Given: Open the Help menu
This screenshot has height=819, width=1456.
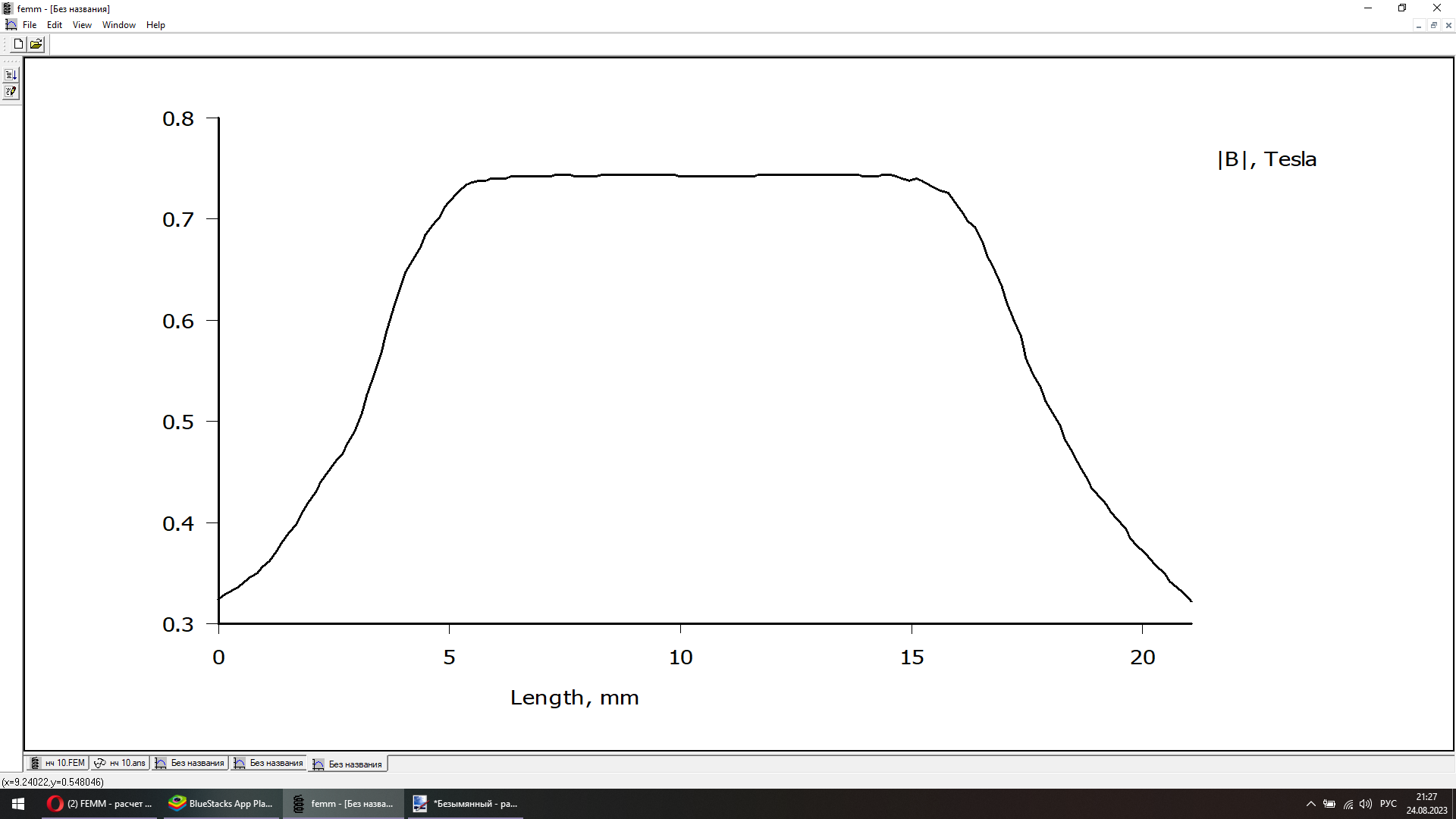Looking at the screenshot, I should click(155, 25).
